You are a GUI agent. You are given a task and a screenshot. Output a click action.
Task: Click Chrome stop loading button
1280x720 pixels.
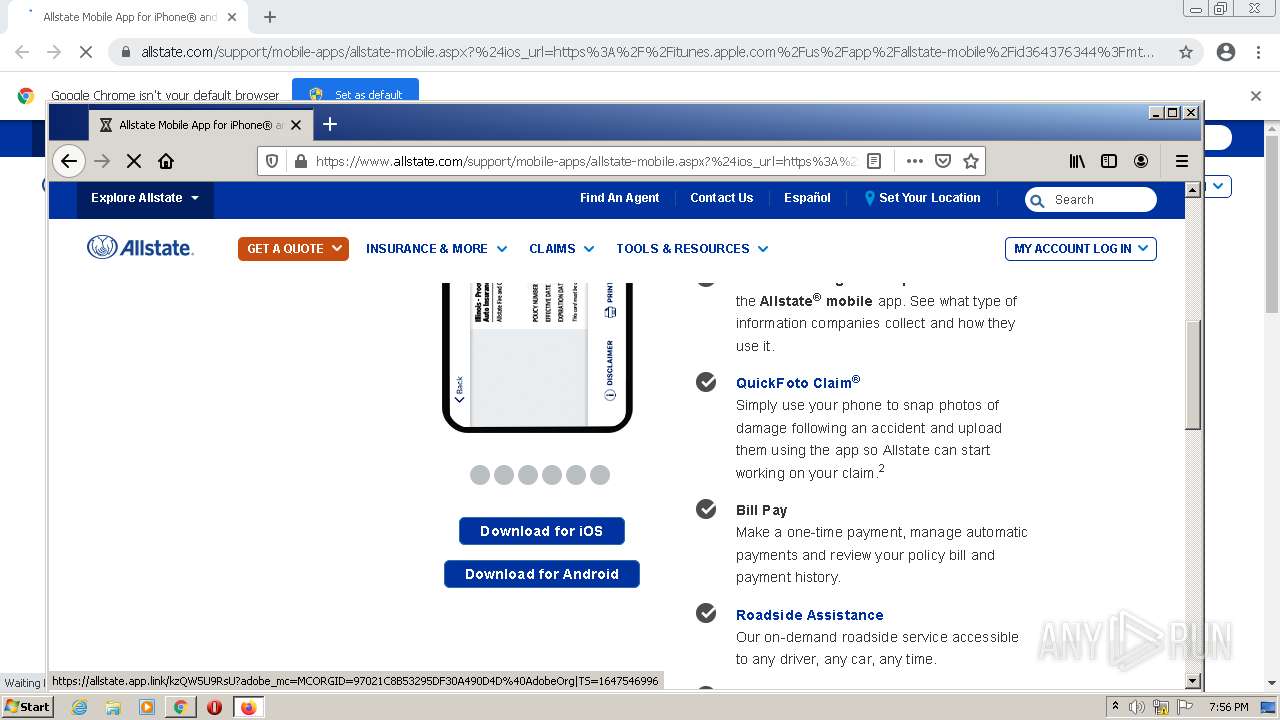(86, 52)
